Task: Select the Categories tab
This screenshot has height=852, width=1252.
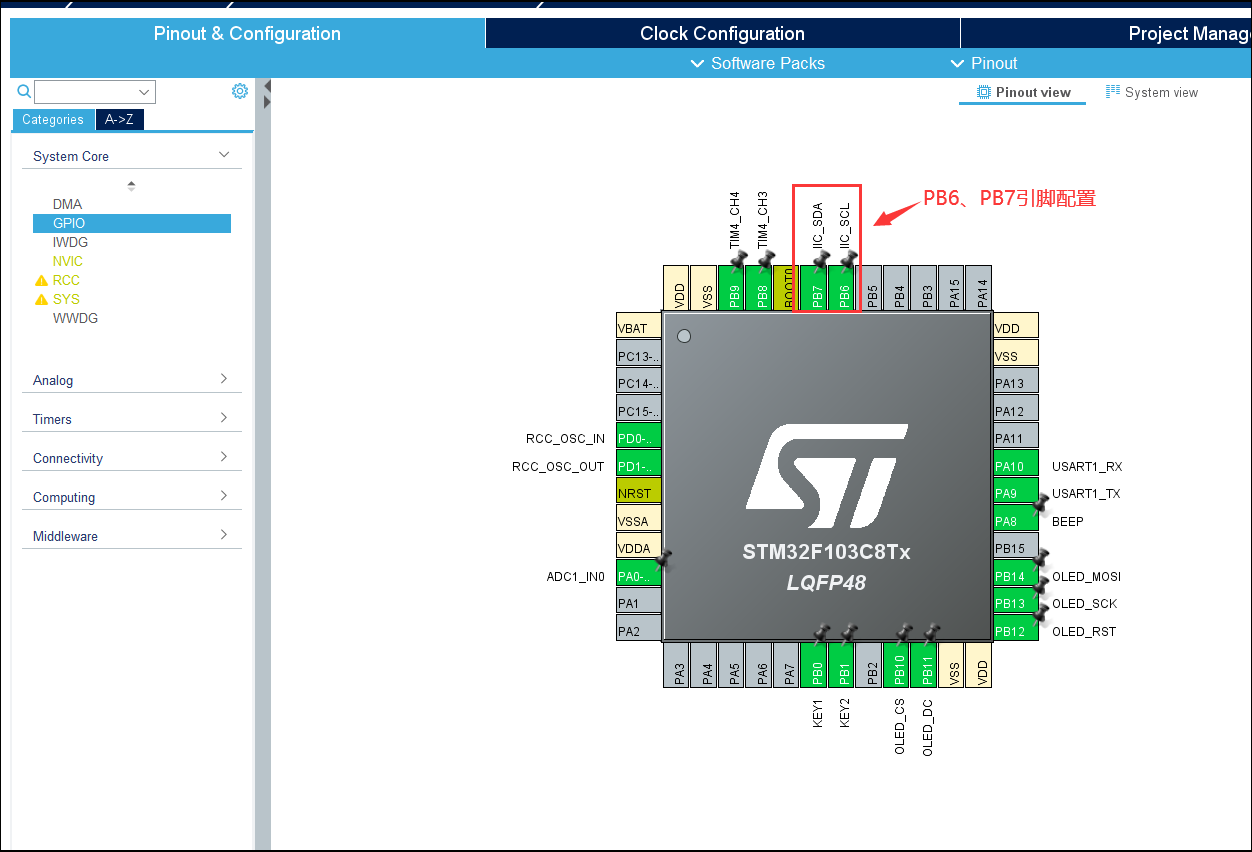Action: (53, 120)
